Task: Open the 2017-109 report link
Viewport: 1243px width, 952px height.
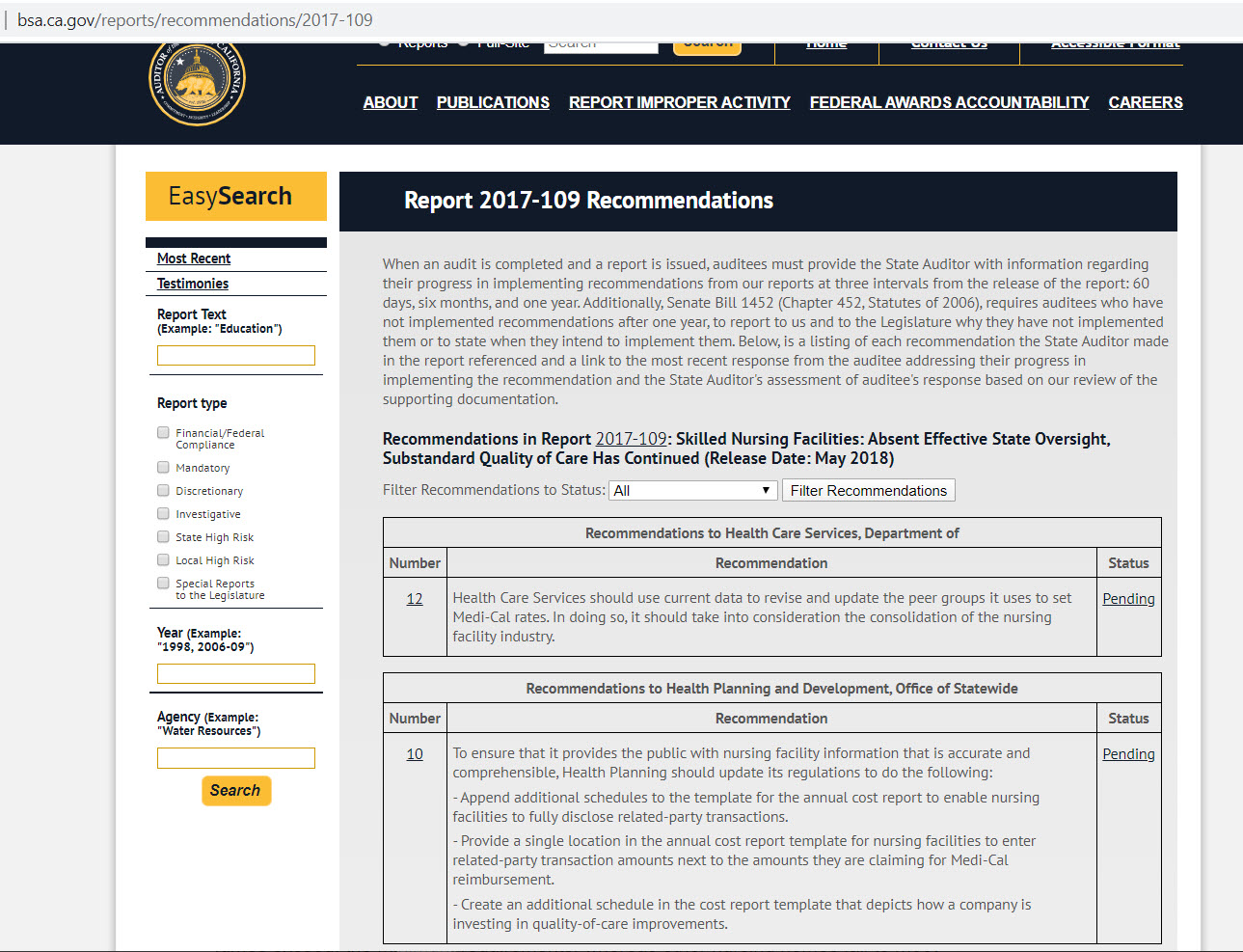Action: point(631,439)
